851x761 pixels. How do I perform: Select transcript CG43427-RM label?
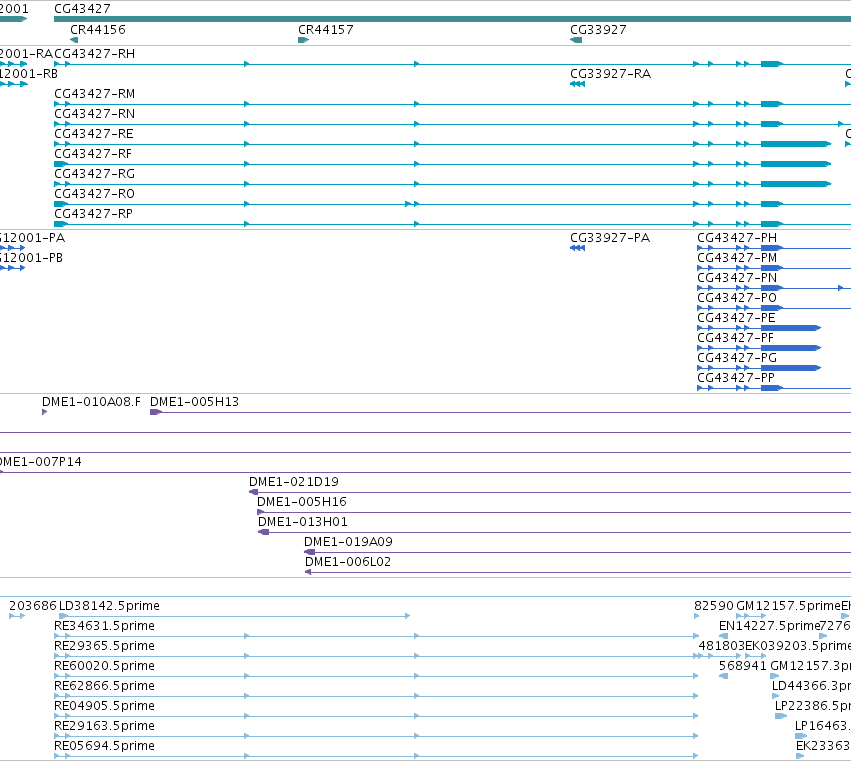pos(94,94)
